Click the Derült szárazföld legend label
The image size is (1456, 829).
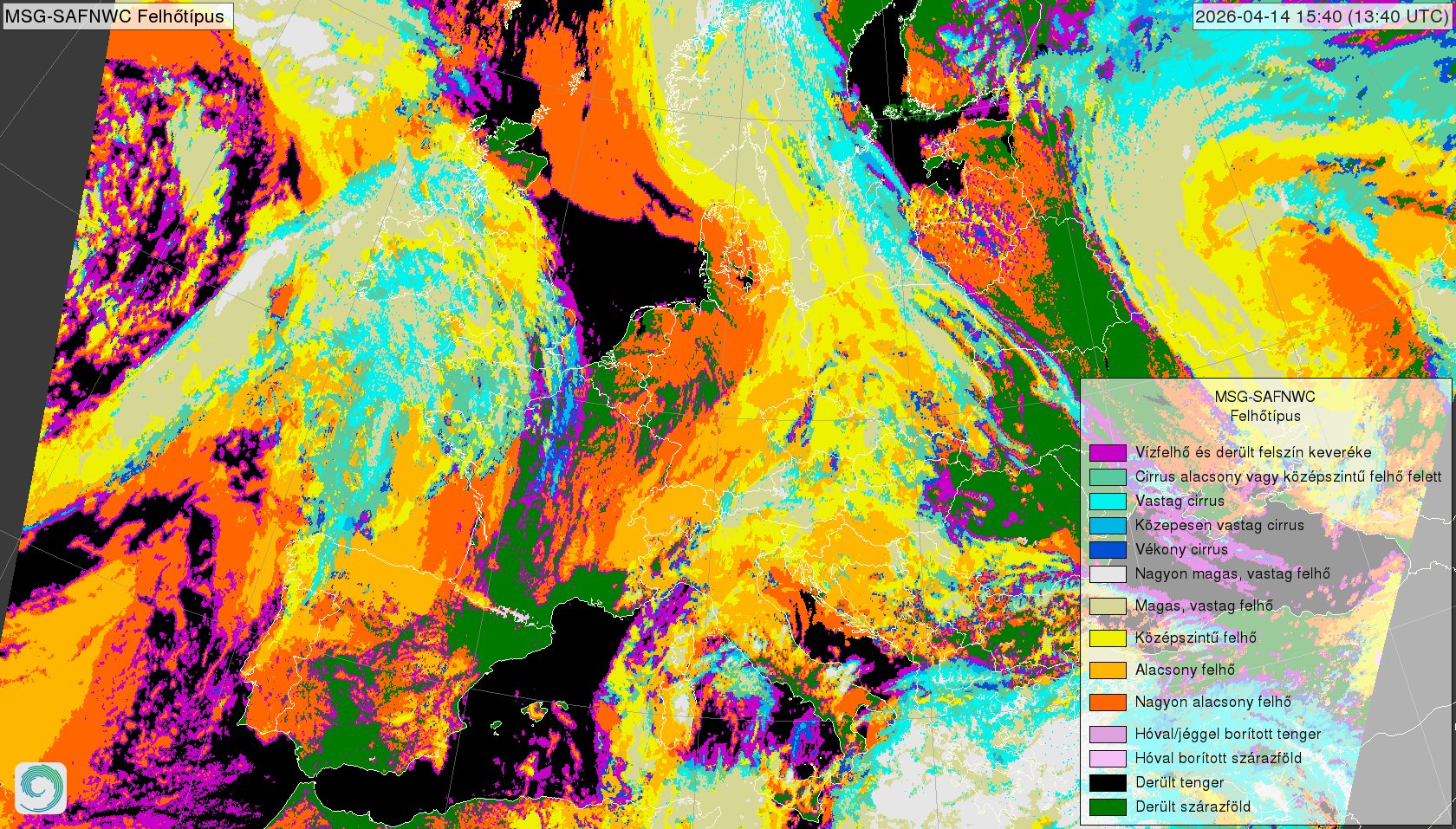(x=1193, y=806)
